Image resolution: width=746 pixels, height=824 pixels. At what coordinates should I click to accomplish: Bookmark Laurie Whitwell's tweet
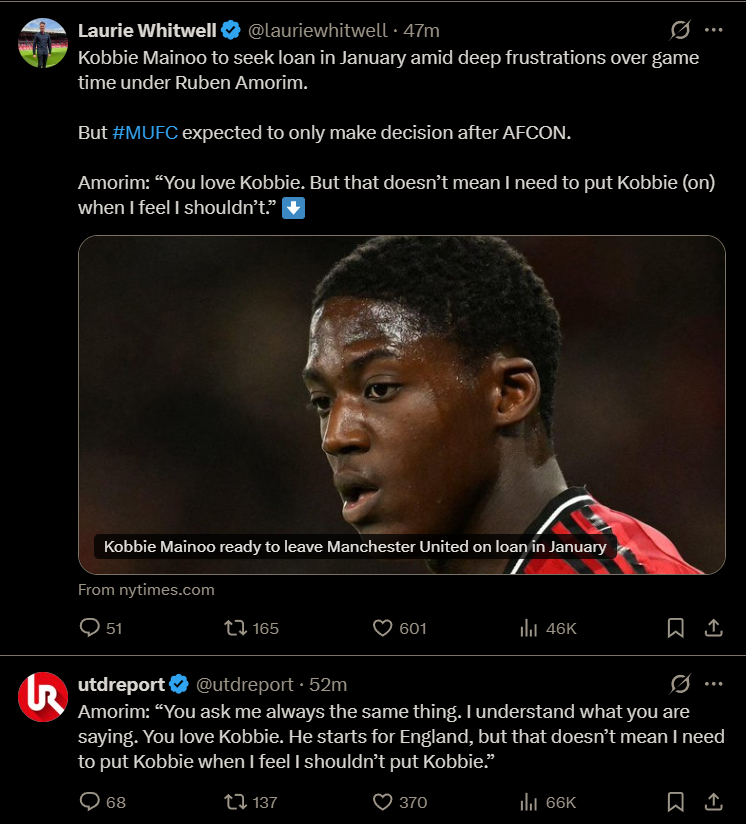(x=676, y=628)
